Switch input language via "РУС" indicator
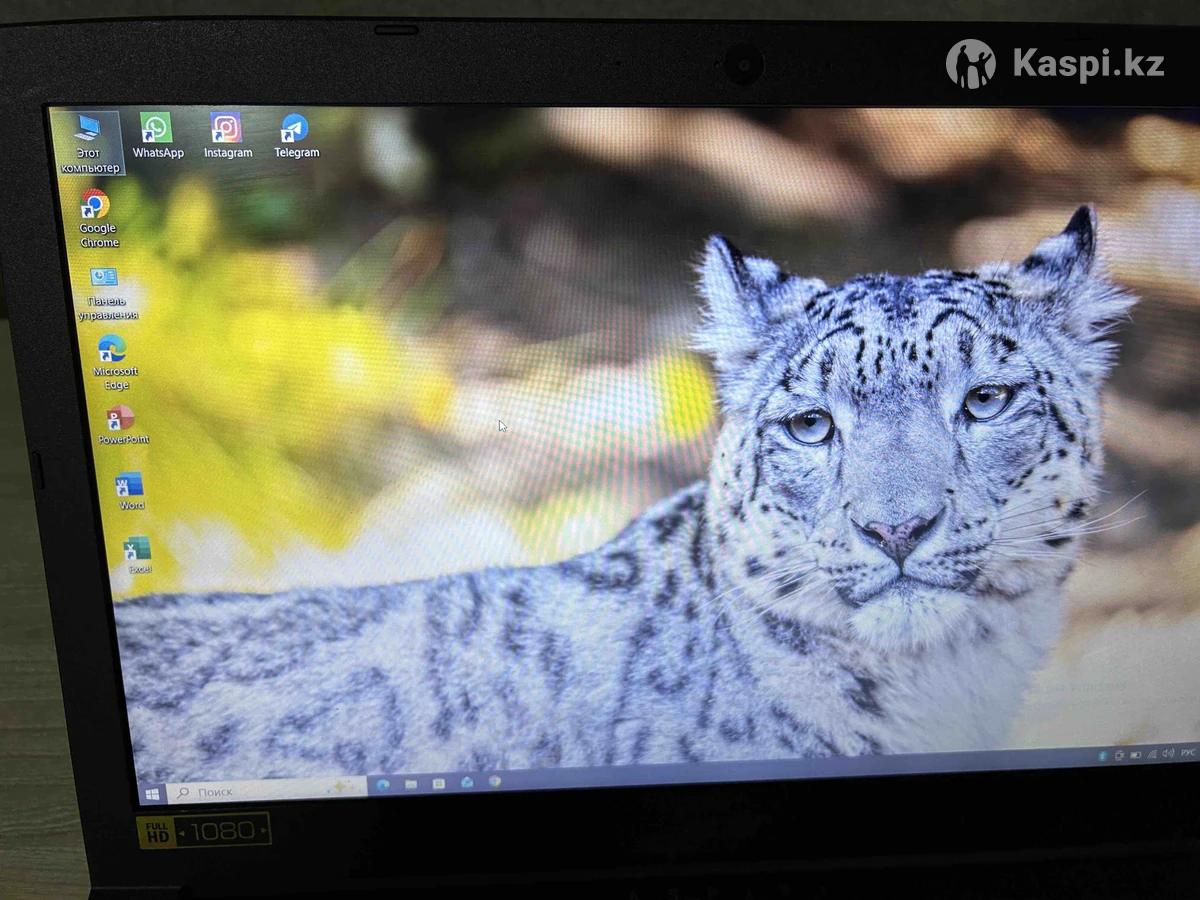1200x900 pixels. [x=1187, y=752]
